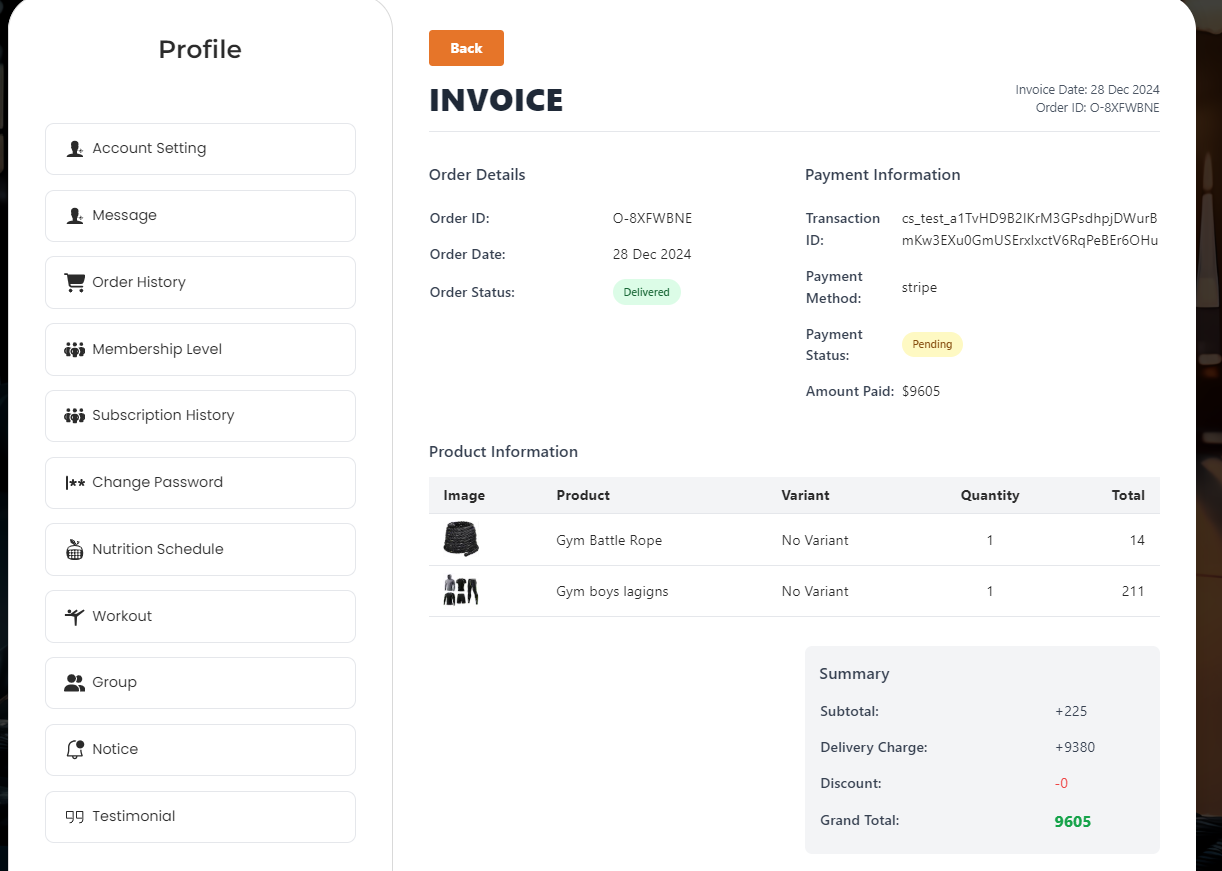
Task: Click the Workout figure icon
Action: click(75, 616)
